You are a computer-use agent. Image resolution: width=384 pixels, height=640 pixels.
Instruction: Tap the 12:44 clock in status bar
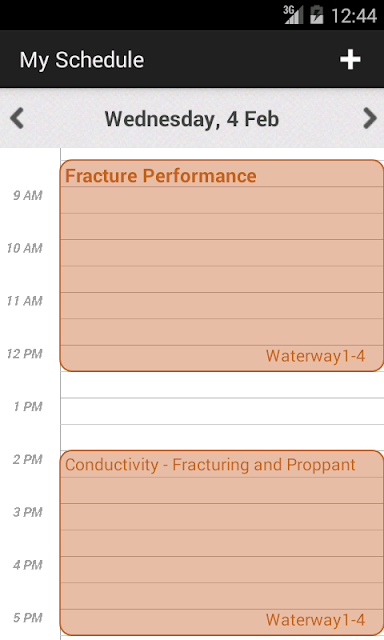(x=354, y=16)
